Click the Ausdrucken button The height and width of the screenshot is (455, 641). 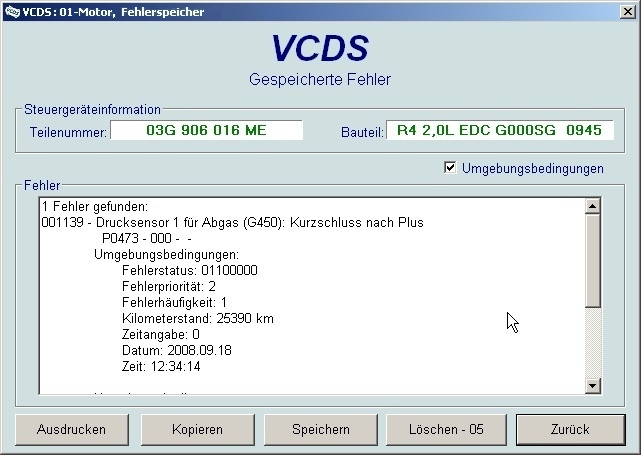(x=72, y=429)
